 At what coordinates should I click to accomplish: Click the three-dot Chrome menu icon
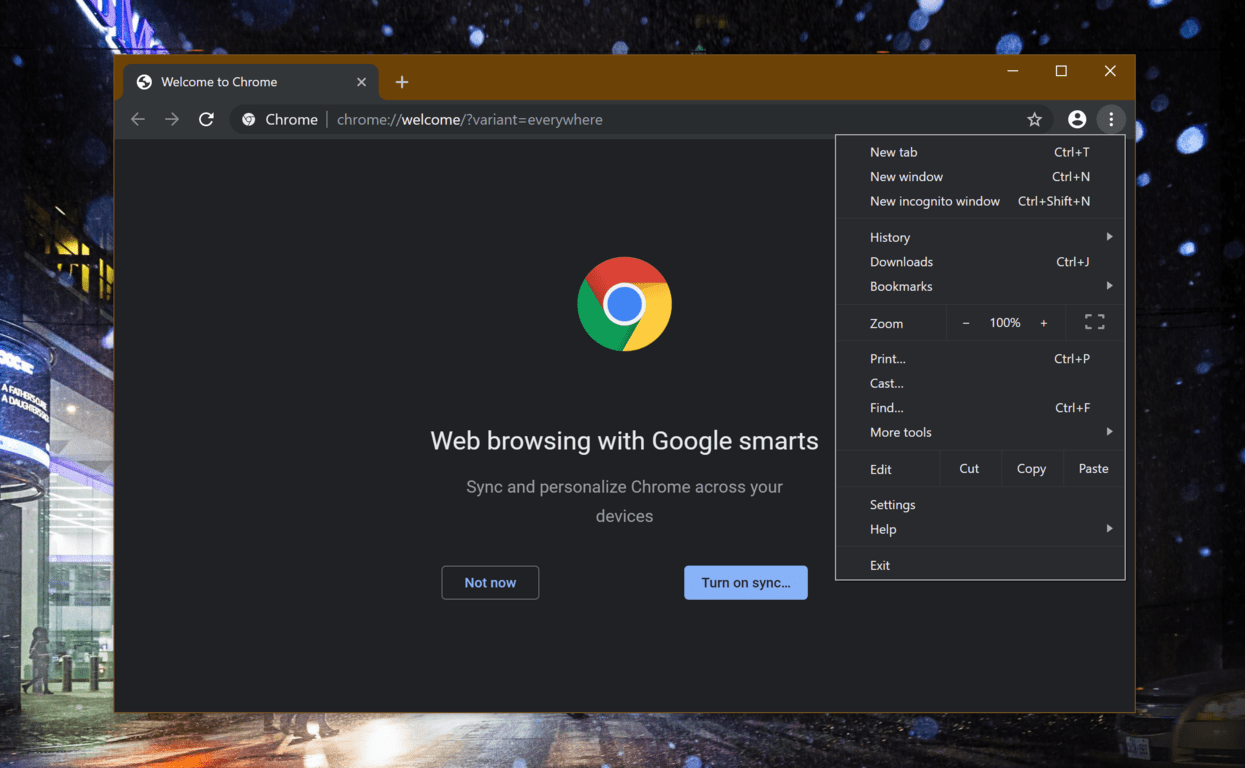pos(1111,120)
